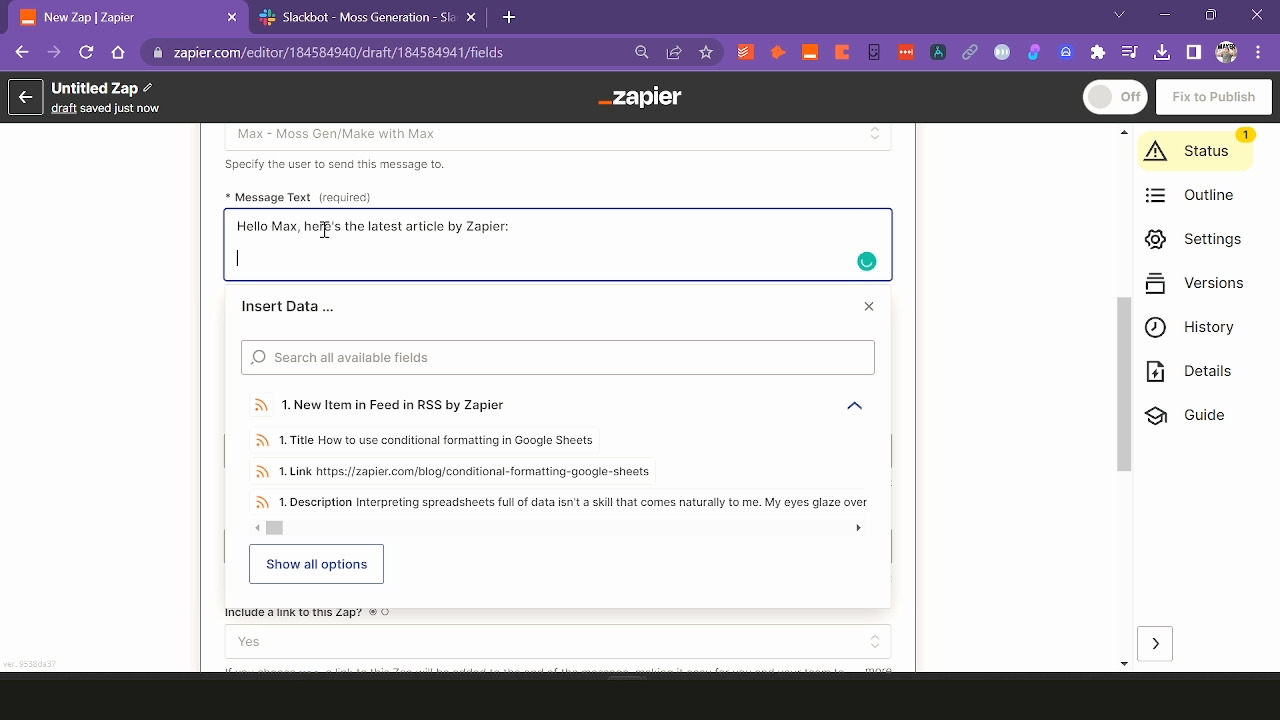Select first radio button for Include a link
The height and width of the screenshot is (720, 1280).
373,612
